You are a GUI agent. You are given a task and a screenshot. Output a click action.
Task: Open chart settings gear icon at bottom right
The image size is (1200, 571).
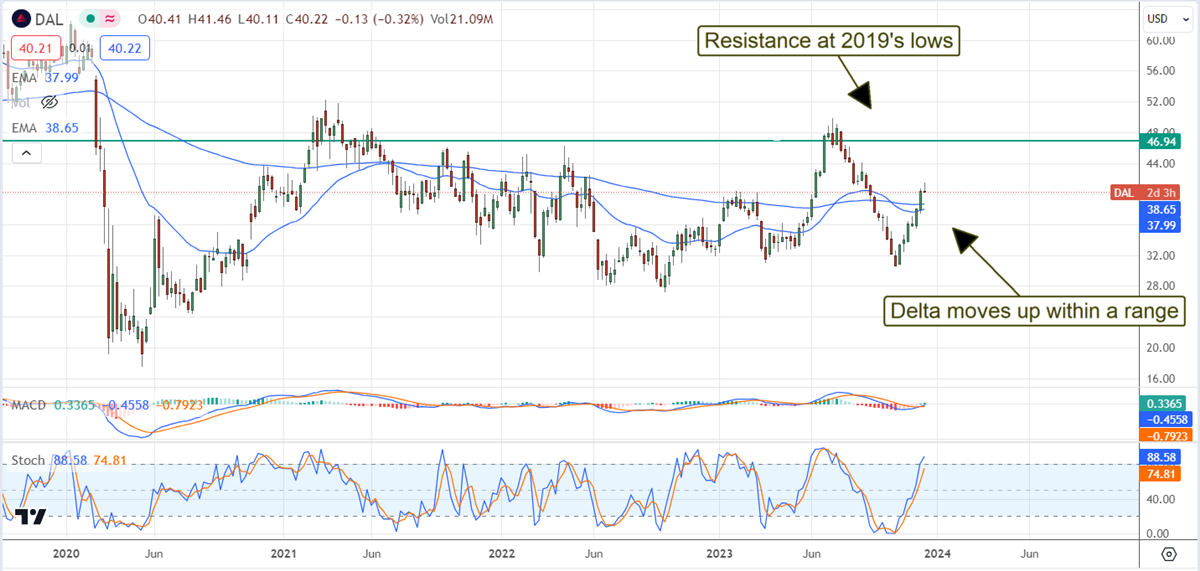pos(1167,553)
